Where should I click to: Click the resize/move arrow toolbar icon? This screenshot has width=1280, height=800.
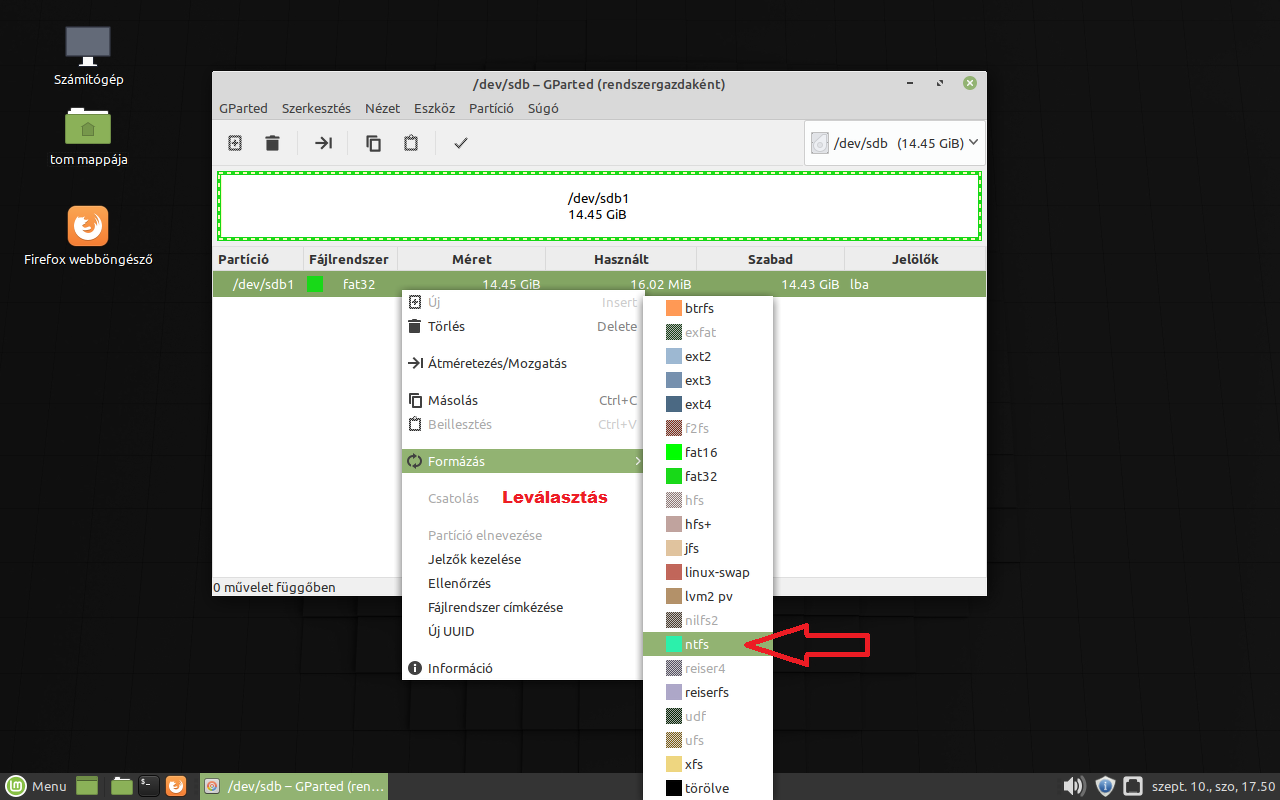pyautogui.click(x=323, y=143)
